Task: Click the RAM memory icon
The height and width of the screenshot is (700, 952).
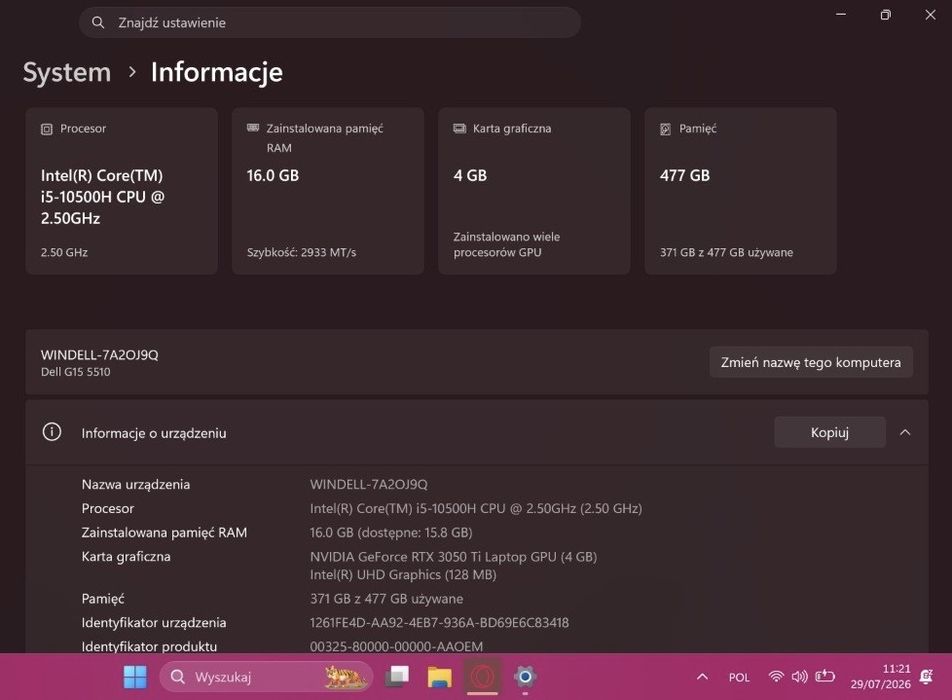Action: coord(253,127)
